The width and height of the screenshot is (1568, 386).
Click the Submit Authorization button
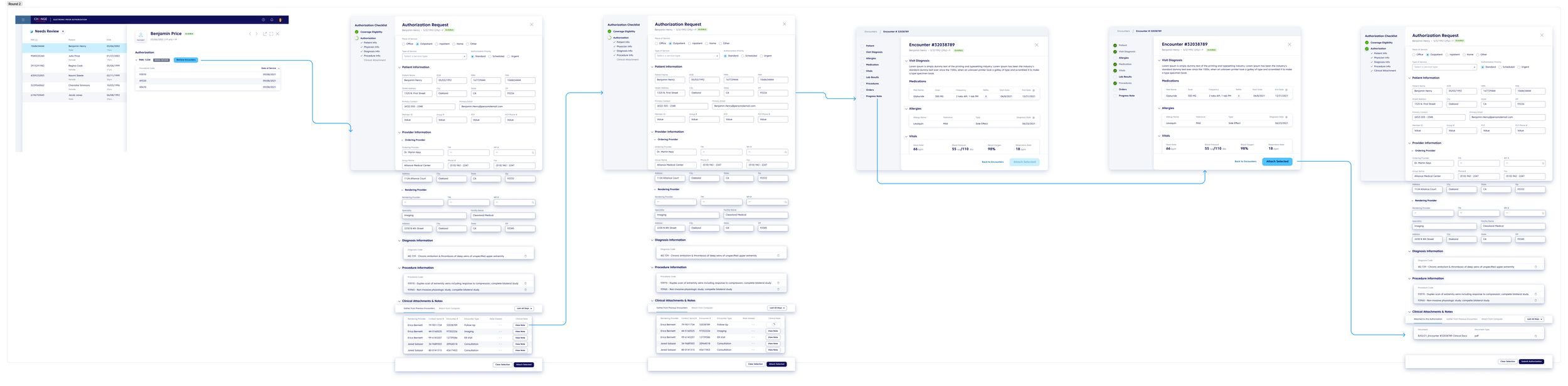click(1532, 362)
